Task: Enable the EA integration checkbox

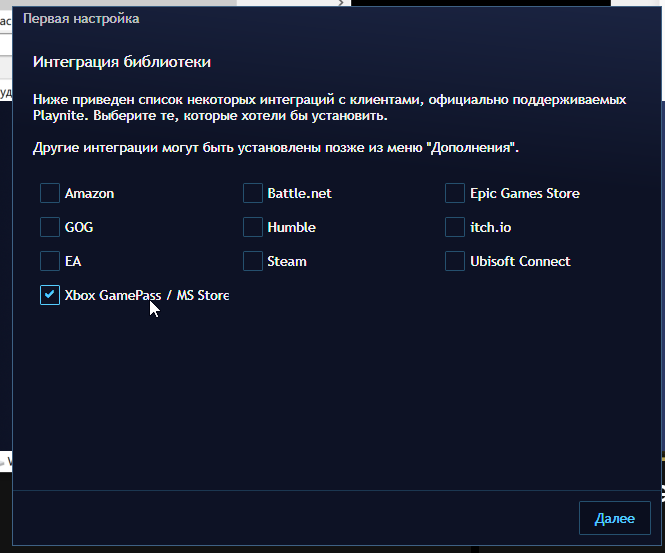Action: (x=50, y=261)
